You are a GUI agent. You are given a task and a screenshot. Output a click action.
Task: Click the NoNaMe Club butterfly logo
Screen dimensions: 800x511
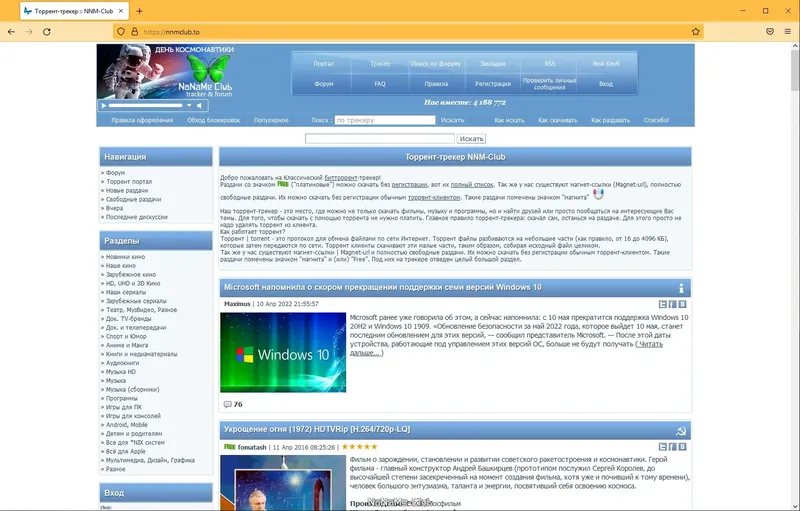click(209, 68)
